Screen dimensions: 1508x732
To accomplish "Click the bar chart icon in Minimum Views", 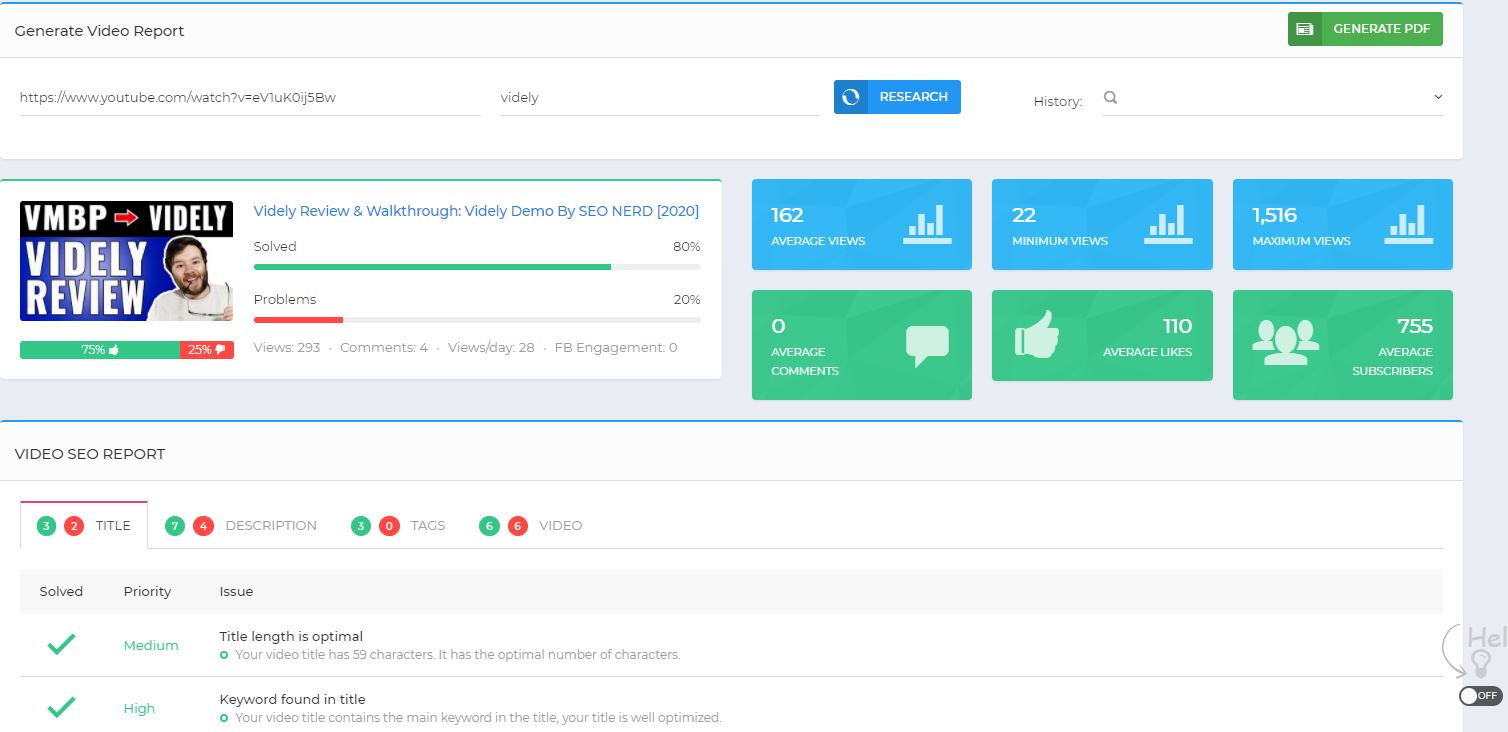I will pyautogui.click(x=1168, y=224).
